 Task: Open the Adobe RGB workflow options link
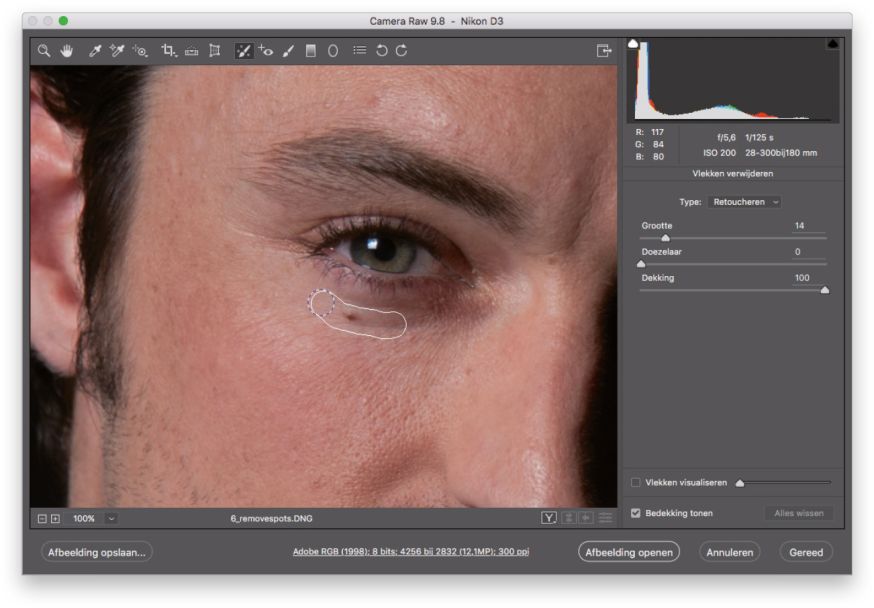(410, 552)
